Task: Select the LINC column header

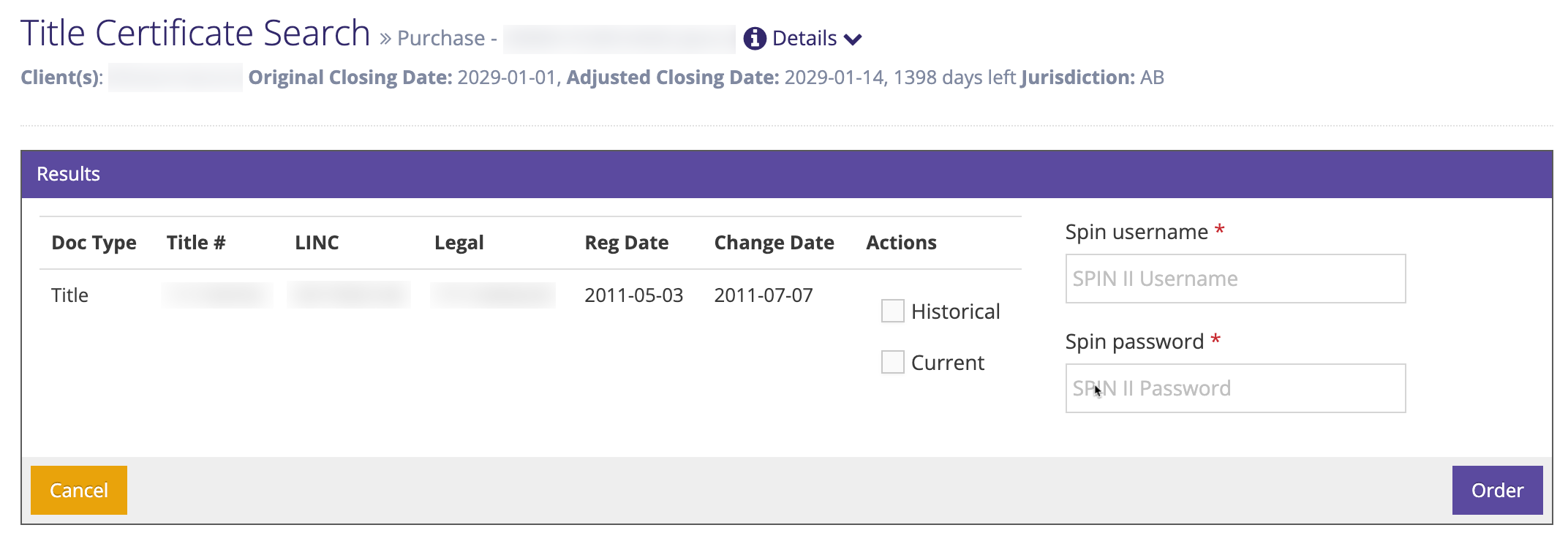Action: 317,243
